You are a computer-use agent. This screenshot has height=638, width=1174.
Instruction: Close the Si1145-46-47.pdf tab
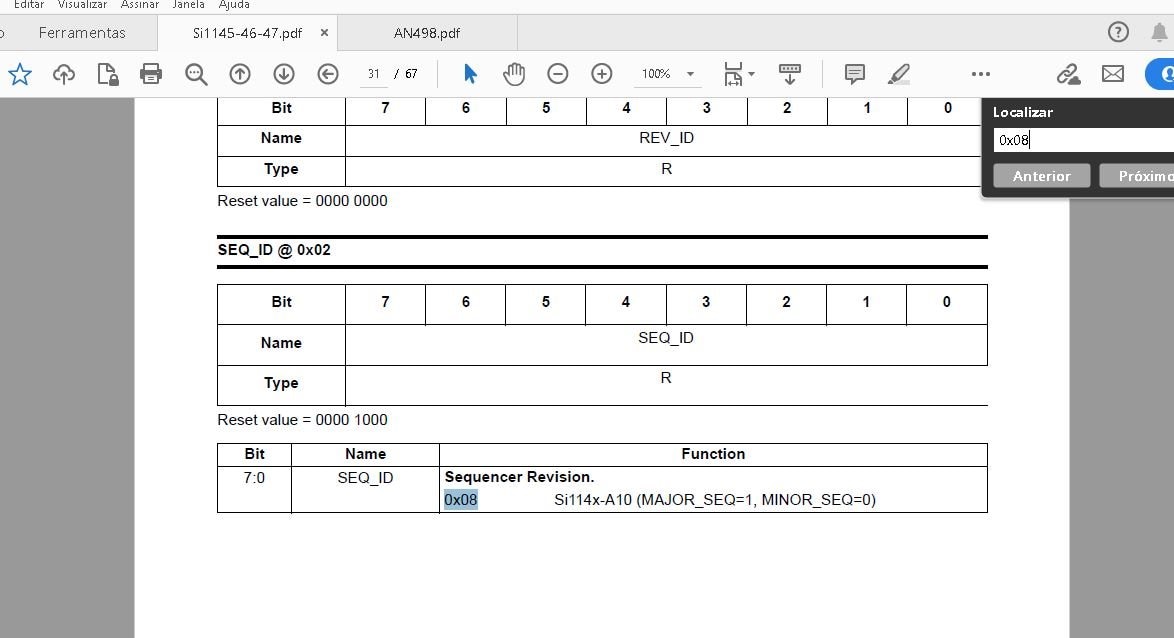[324, 33]
